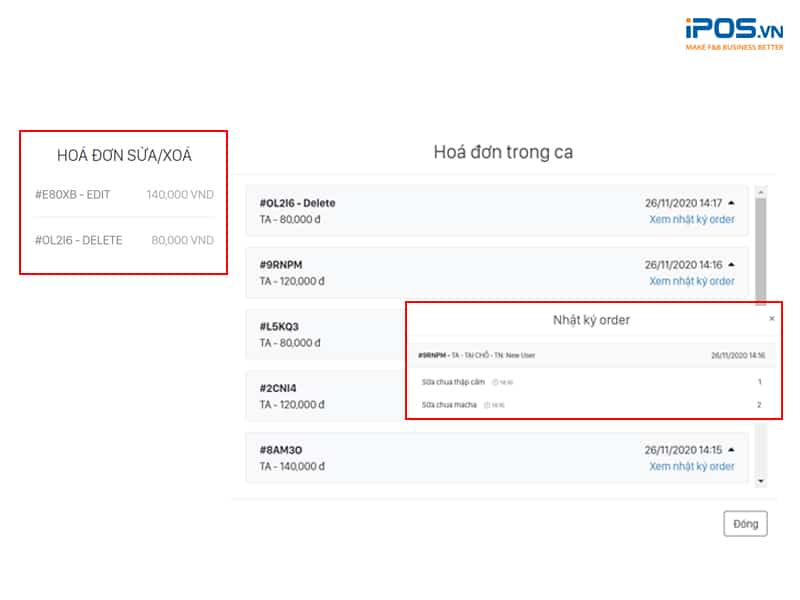
Task: Select the #8AM3O invoice card
Action: coord(400,458)
